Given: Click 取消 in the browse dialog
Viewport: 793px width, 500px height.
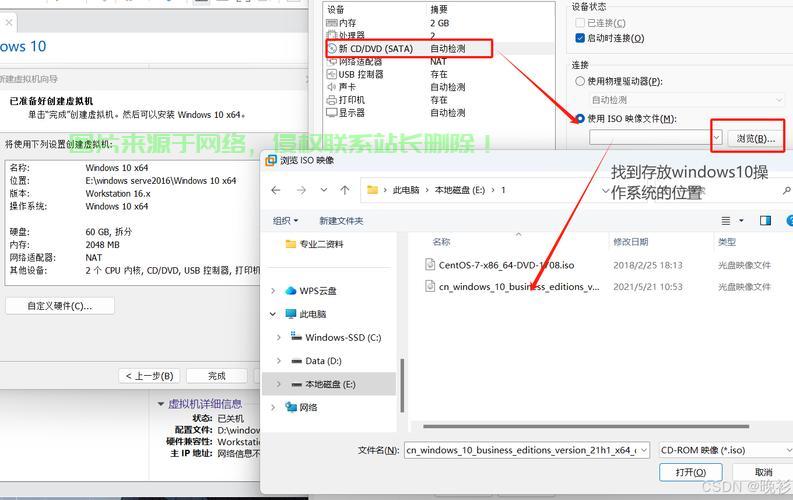Looking at the screenshot, I should 763,472.
